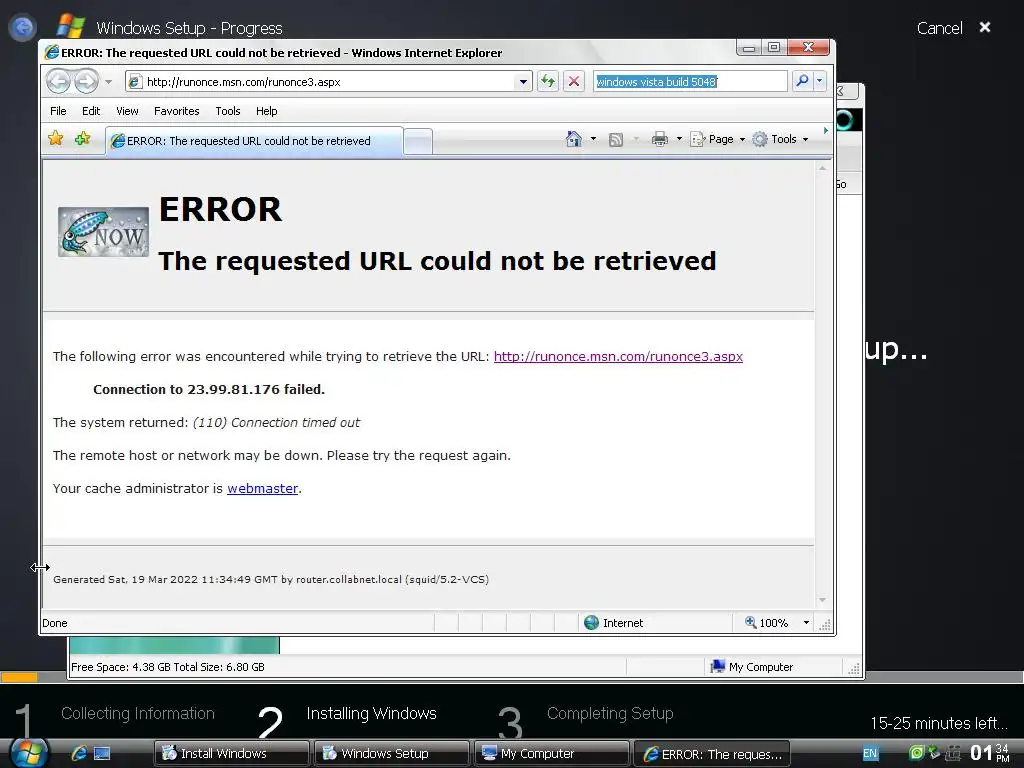1024x768 pixels.
Task: Go back with the IE Back arrow
Action: pos(58,82)
